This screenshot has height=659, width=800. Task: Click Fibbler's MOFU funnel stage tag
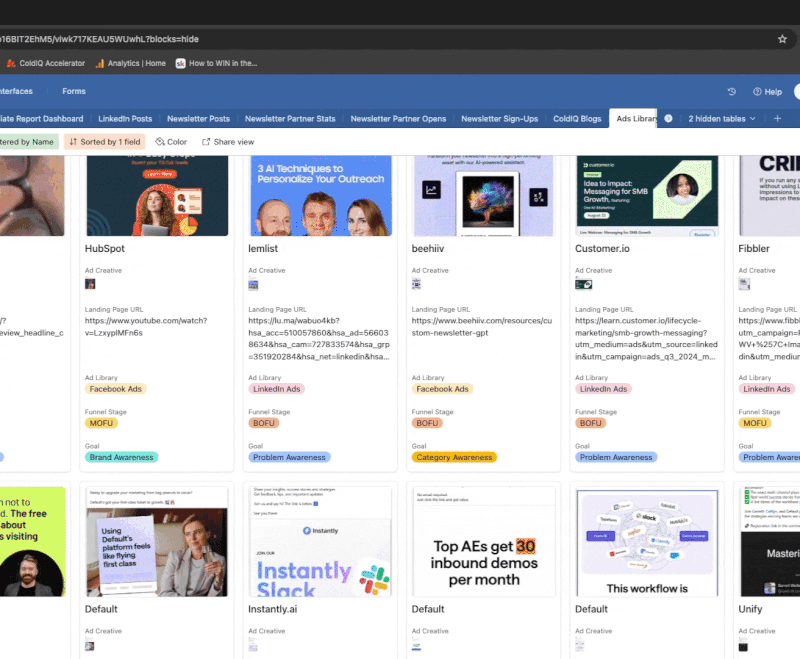pos(755,423)
